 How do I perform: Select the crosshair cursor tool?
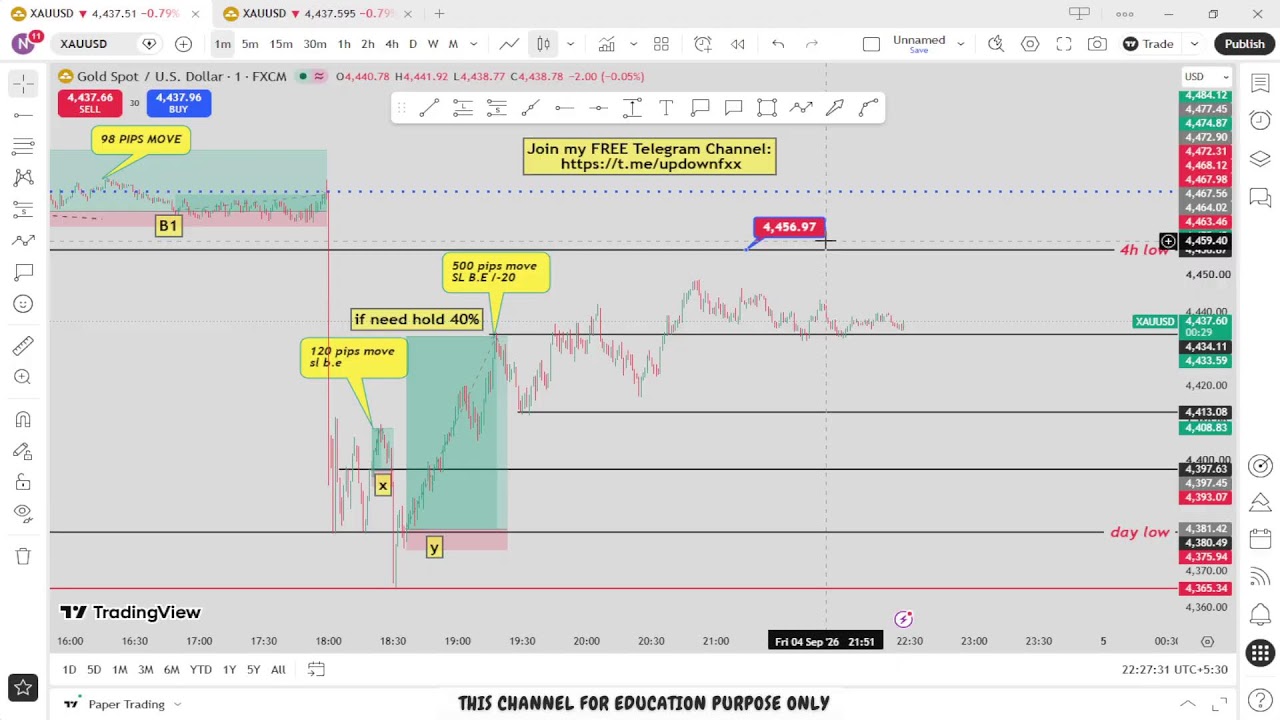pyautogui.click(x=23, y=84)
